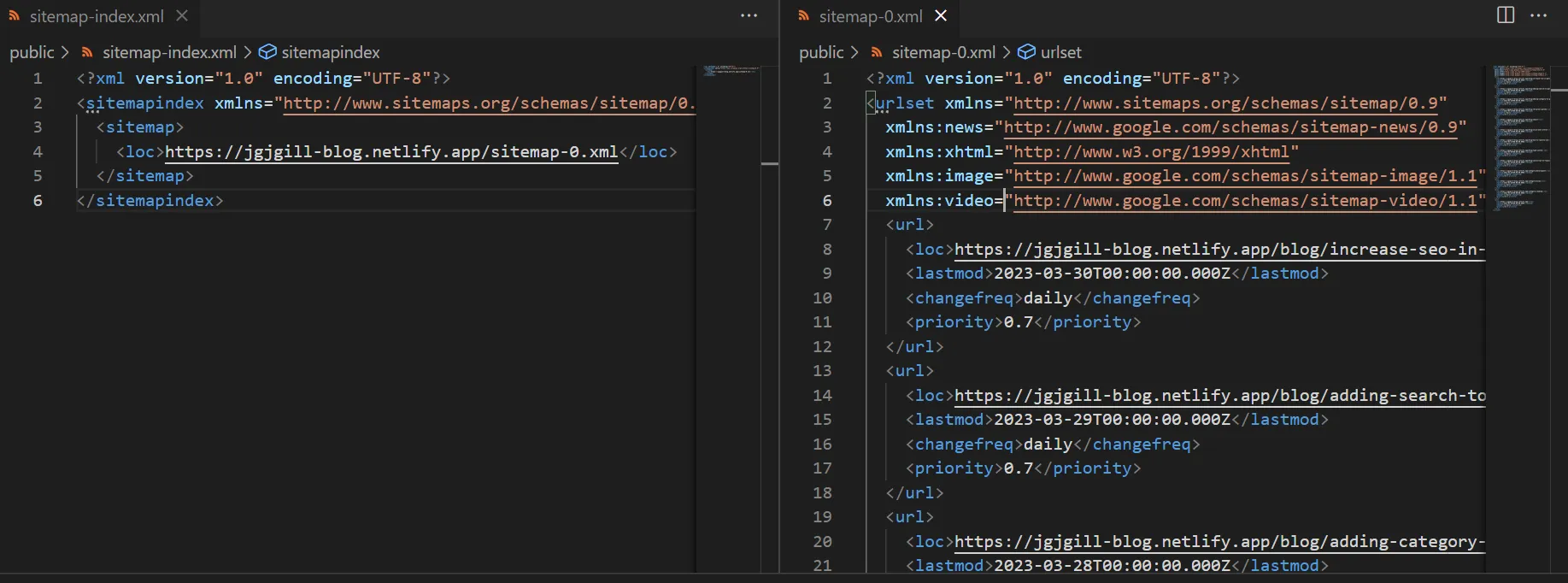Open the sitemap-video/1.1 schema link

tap(1245, 200)
